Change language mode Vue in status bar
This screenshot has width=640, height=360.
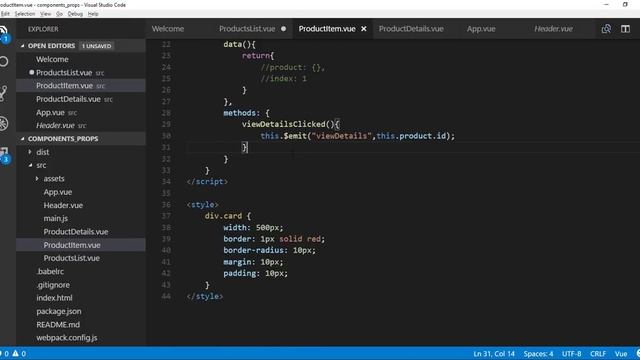[621, 354]
